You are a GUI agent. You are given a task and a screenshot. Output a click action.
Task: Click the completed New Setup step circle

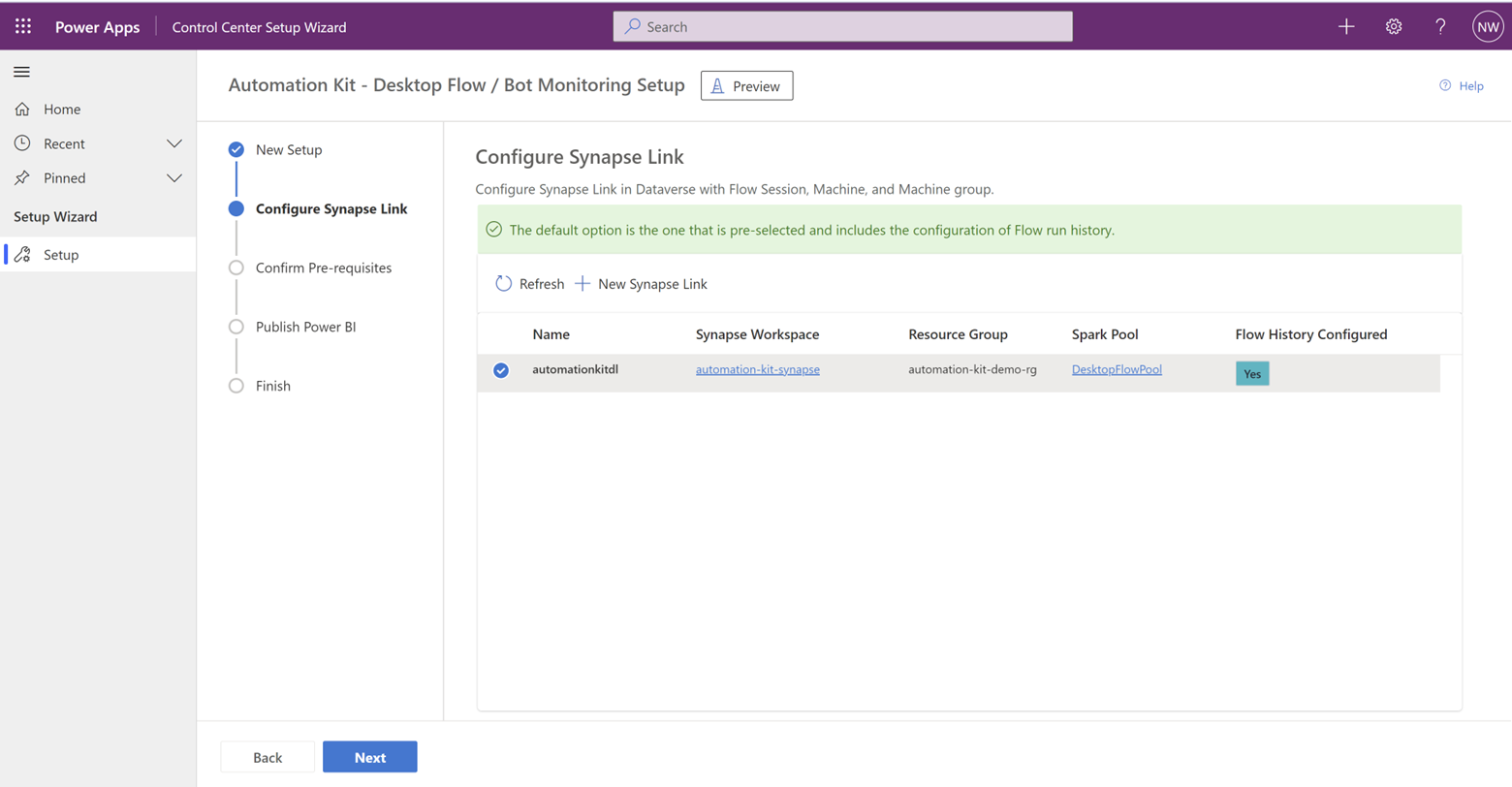(236, 149)
